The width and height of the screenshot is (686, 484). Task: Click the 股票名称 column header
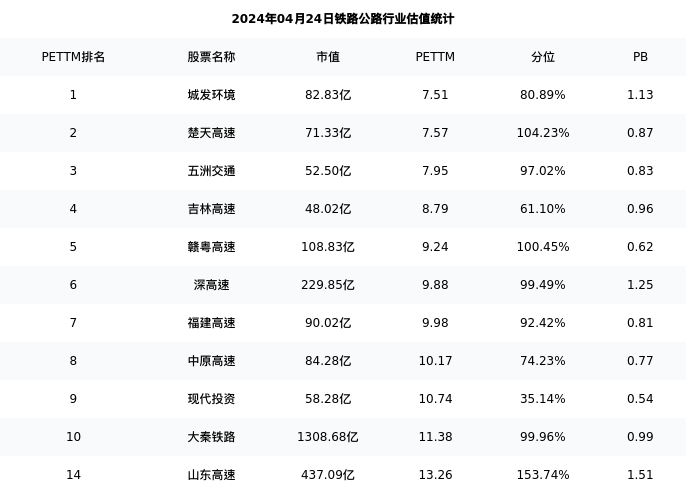click(x=211, y=57)
